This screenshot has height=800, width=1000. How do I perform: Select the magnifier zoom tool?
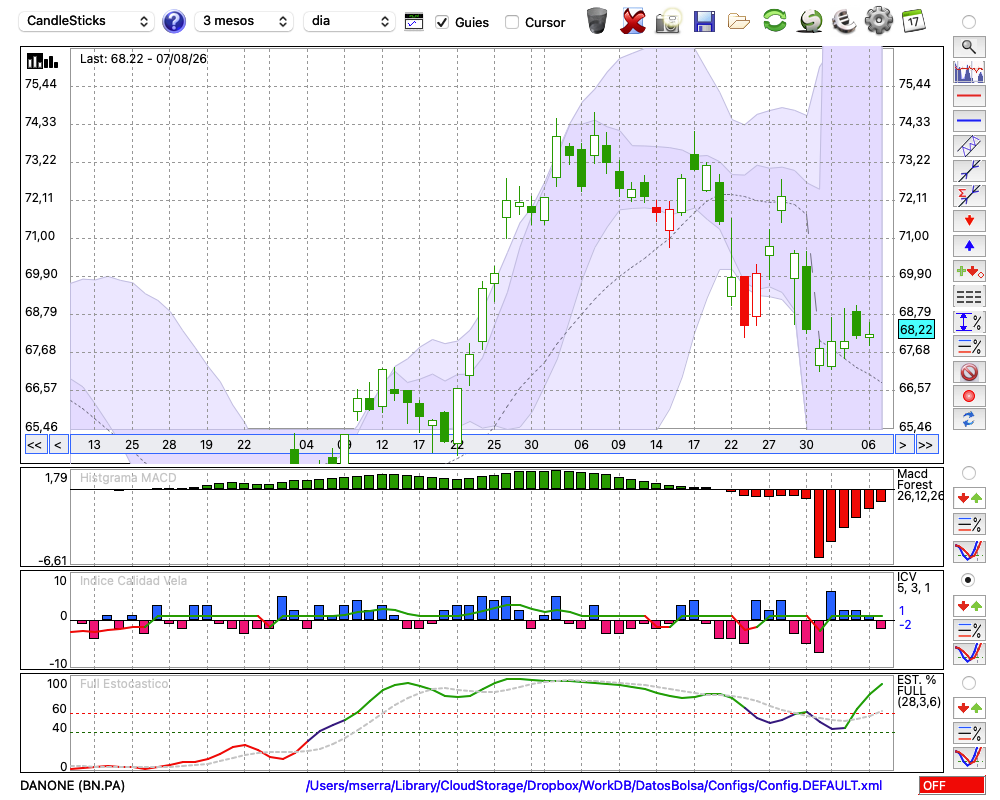point(969,47)
